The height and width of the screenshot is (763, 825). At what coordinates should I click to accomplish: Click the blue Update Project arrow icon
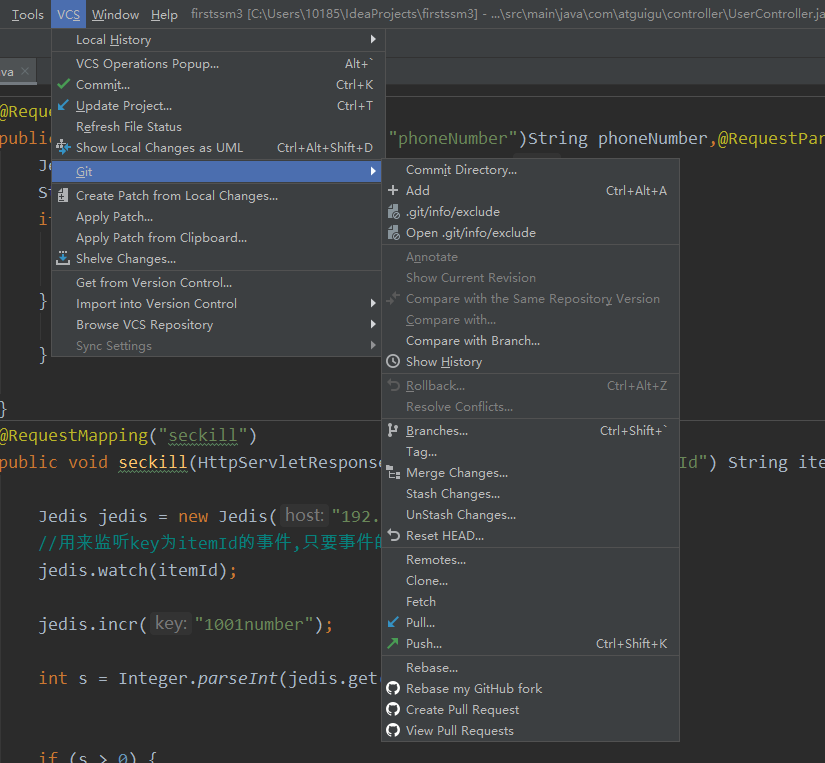(64, 106)
